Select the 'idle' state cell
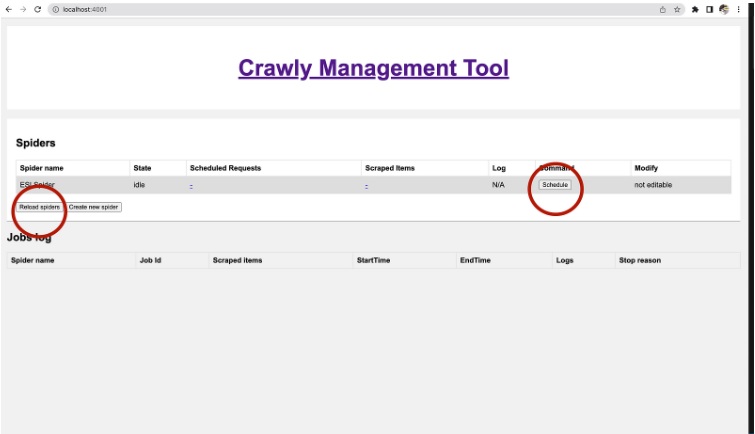This screenshot has height=434, width=755. (139, 185)
